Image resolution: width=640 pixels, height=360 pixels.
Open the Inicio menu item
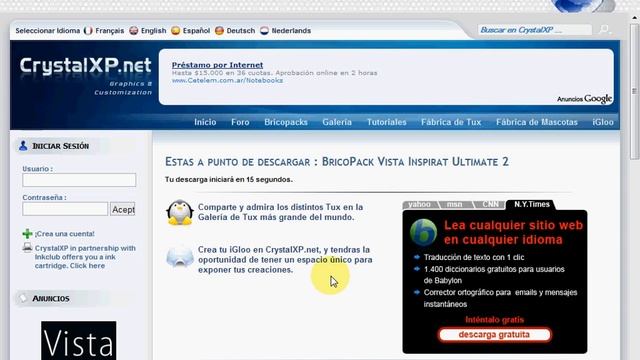pos(205,122)
